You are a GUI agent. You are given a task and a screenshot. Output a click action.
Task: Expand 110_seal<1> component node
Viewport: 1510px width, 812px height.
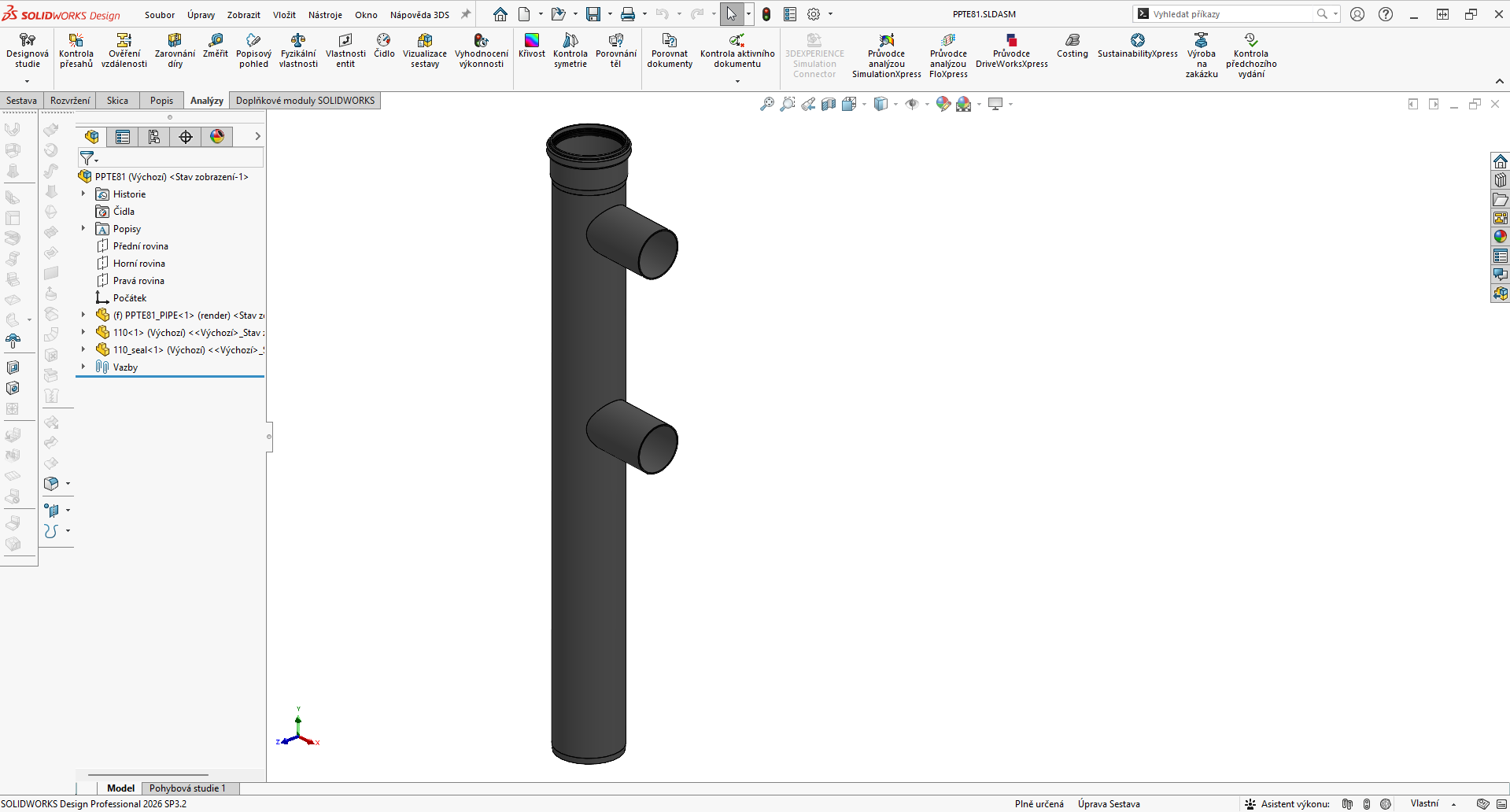[x=83, y=349]
